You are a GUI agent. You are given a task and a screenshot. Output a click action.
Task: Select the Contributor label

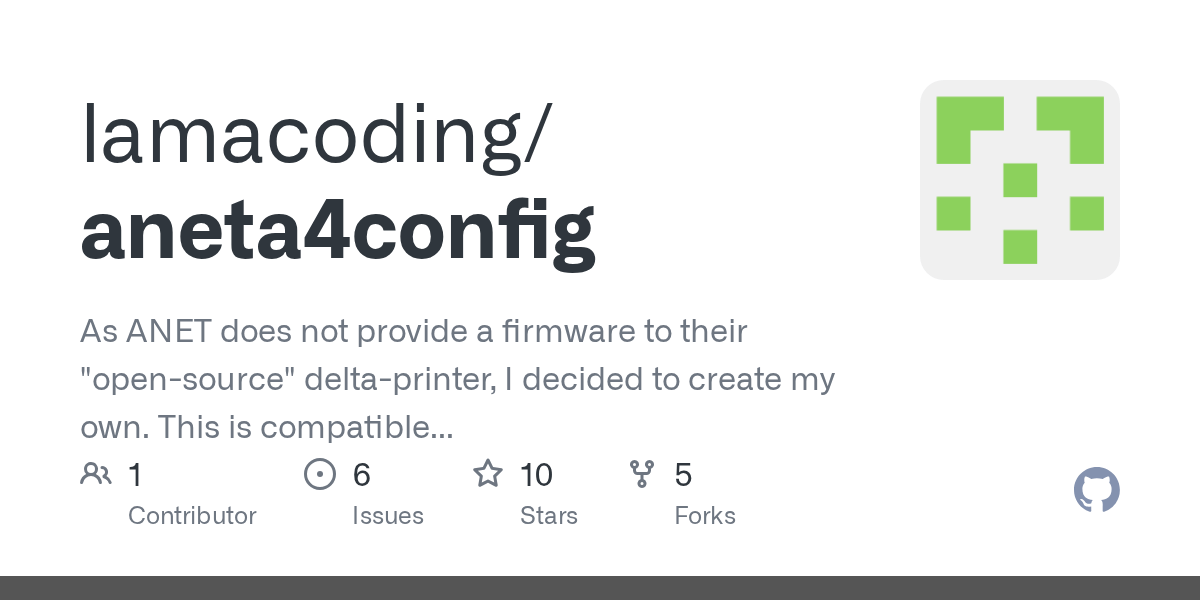tap(192, 516)
